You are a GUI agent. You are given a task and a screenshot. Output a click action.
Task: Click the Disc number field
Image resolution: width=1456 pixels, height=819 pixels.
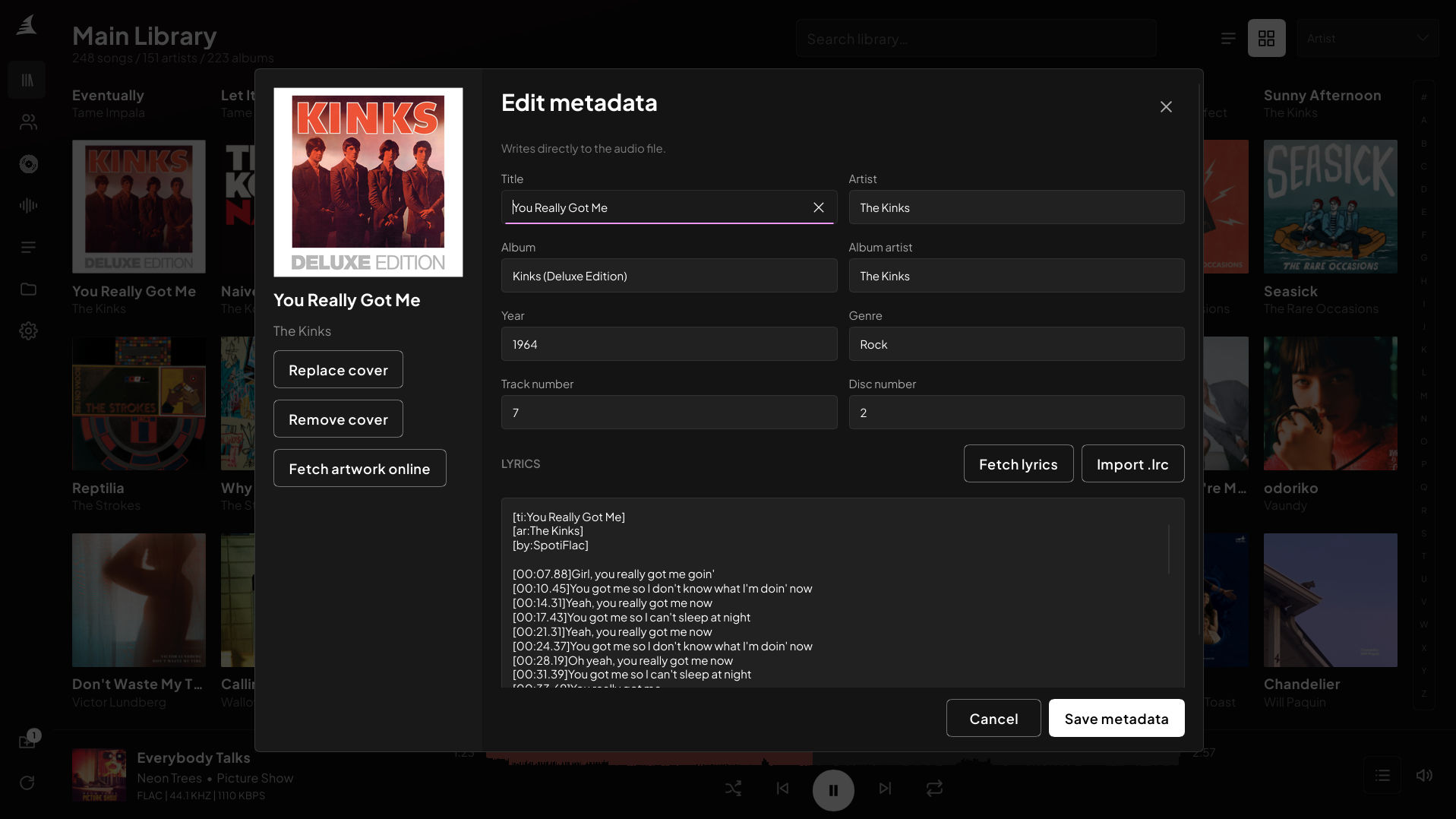[x=1016, y=413]
